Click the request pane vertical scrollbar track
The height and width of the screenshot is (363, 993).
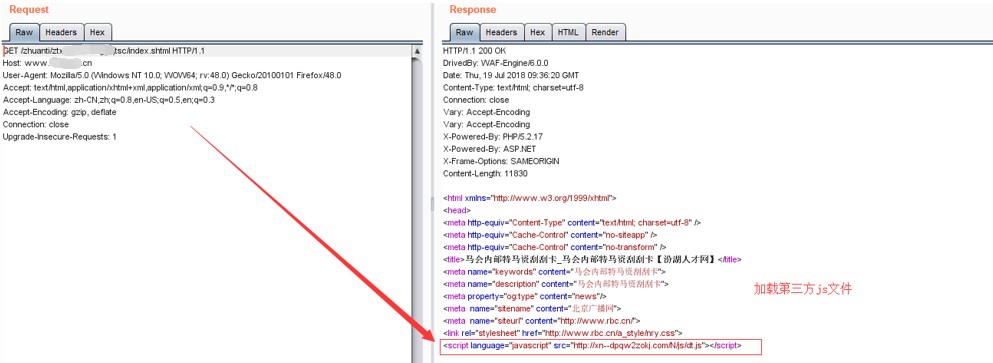point(417,210)
